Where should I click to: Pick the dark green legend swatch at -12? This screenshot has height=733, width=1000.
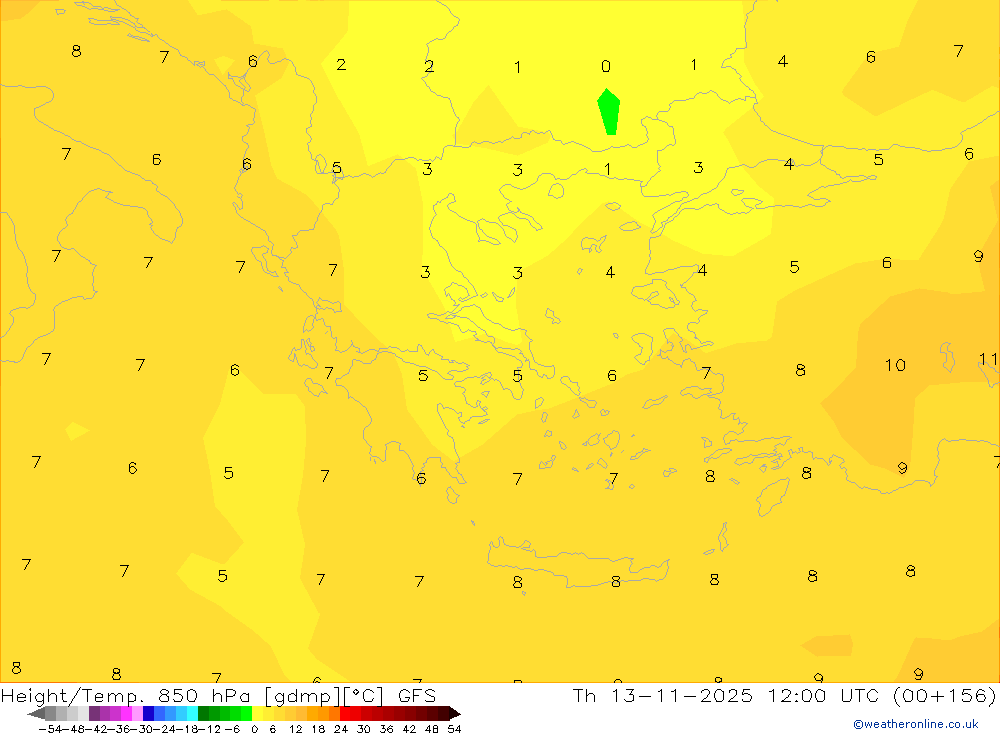coord(203,714)
